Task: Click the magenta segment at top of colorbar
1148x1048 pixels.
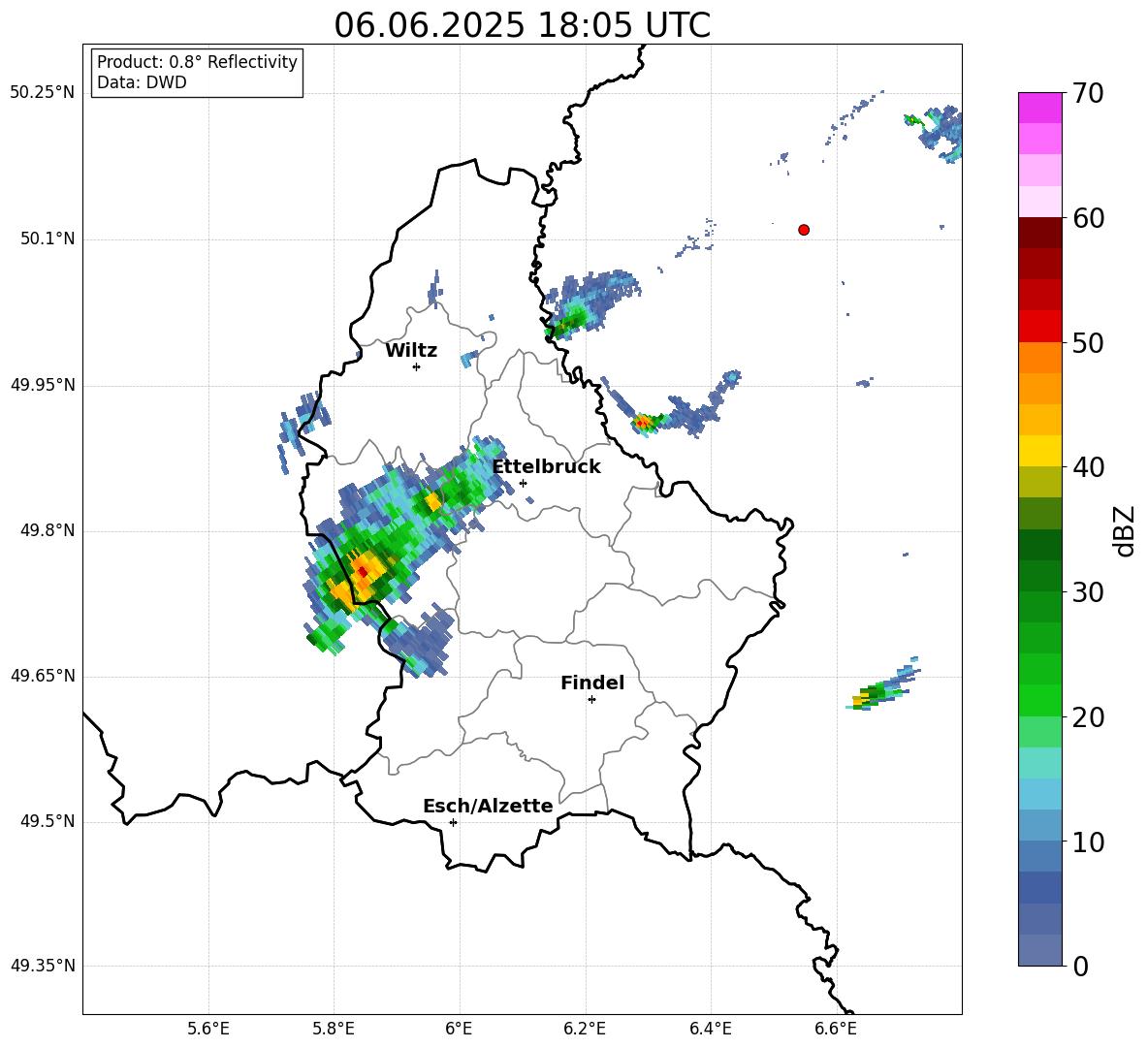Action: 1039,108
